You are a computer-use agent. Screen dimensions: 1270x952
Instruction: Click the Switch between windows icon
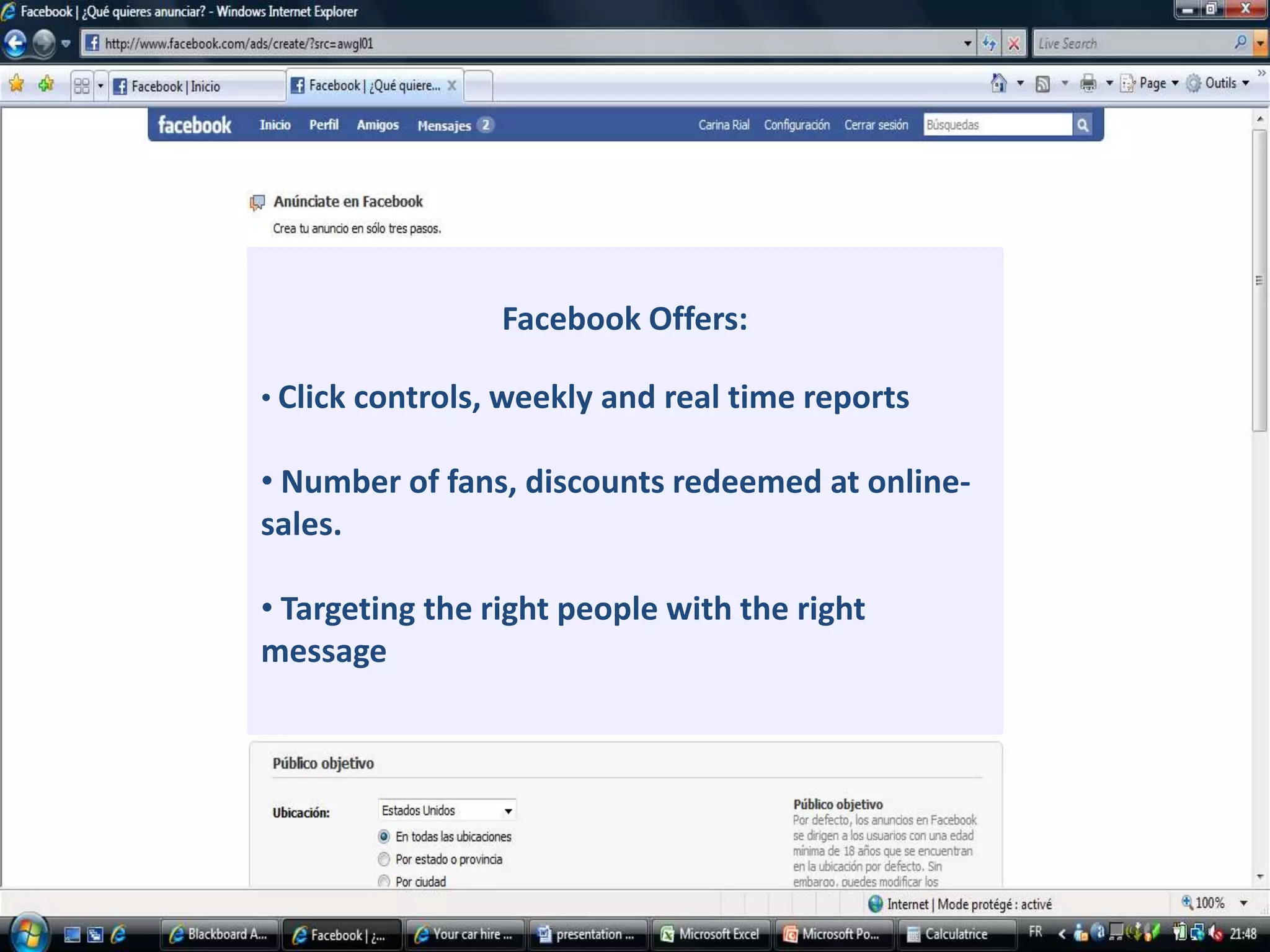(95, 934)
